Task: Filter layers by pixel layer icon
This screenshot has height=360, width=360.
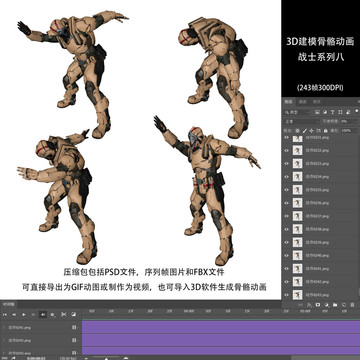Action: tap(317, 112)
